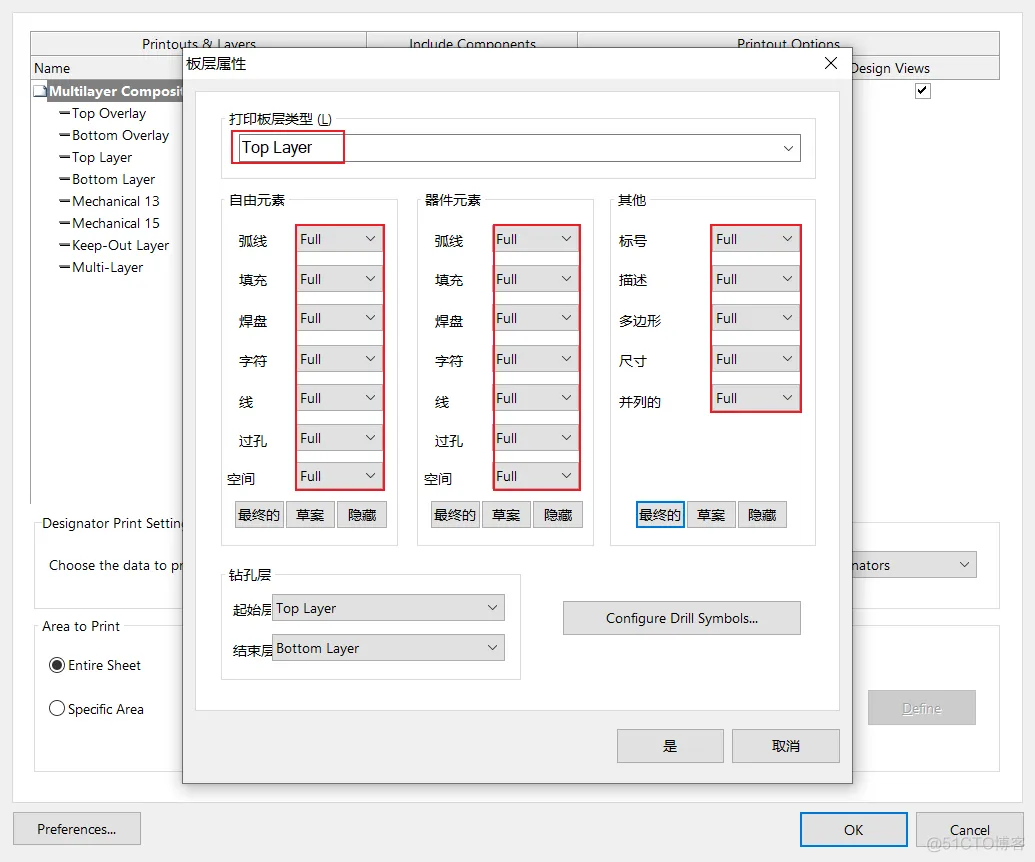This screenshot has width=1035, height=862.
Task: Open Preferences from the bottom left
Action: (76, 828)
